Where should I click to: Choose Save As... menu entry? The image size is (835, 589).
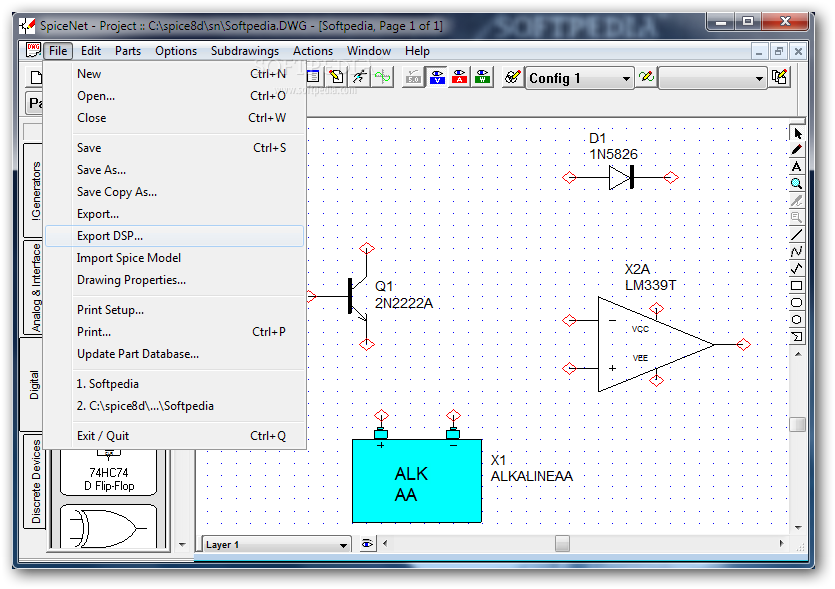pyautogui.click(x=175, y=170)
